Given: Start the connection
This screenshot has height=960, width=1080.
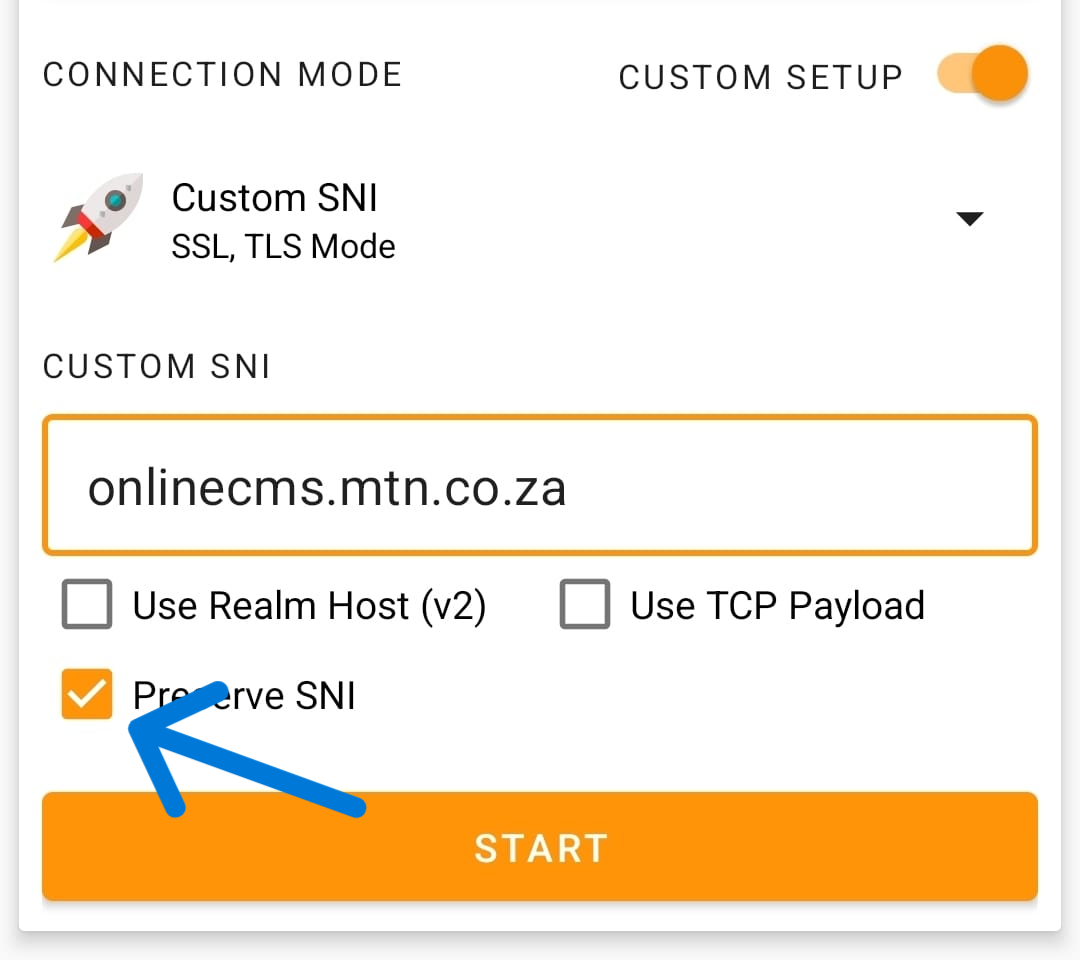Looking at the screenshot, I should [540, 846].
